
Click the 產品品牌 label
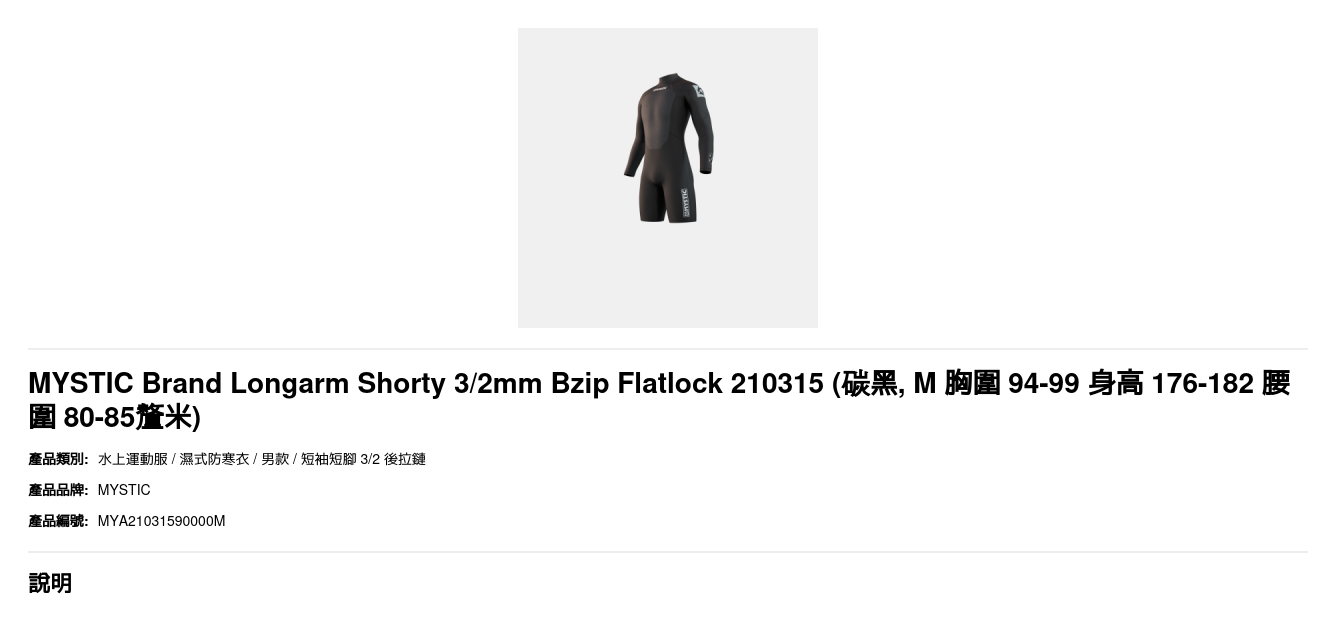58,490
